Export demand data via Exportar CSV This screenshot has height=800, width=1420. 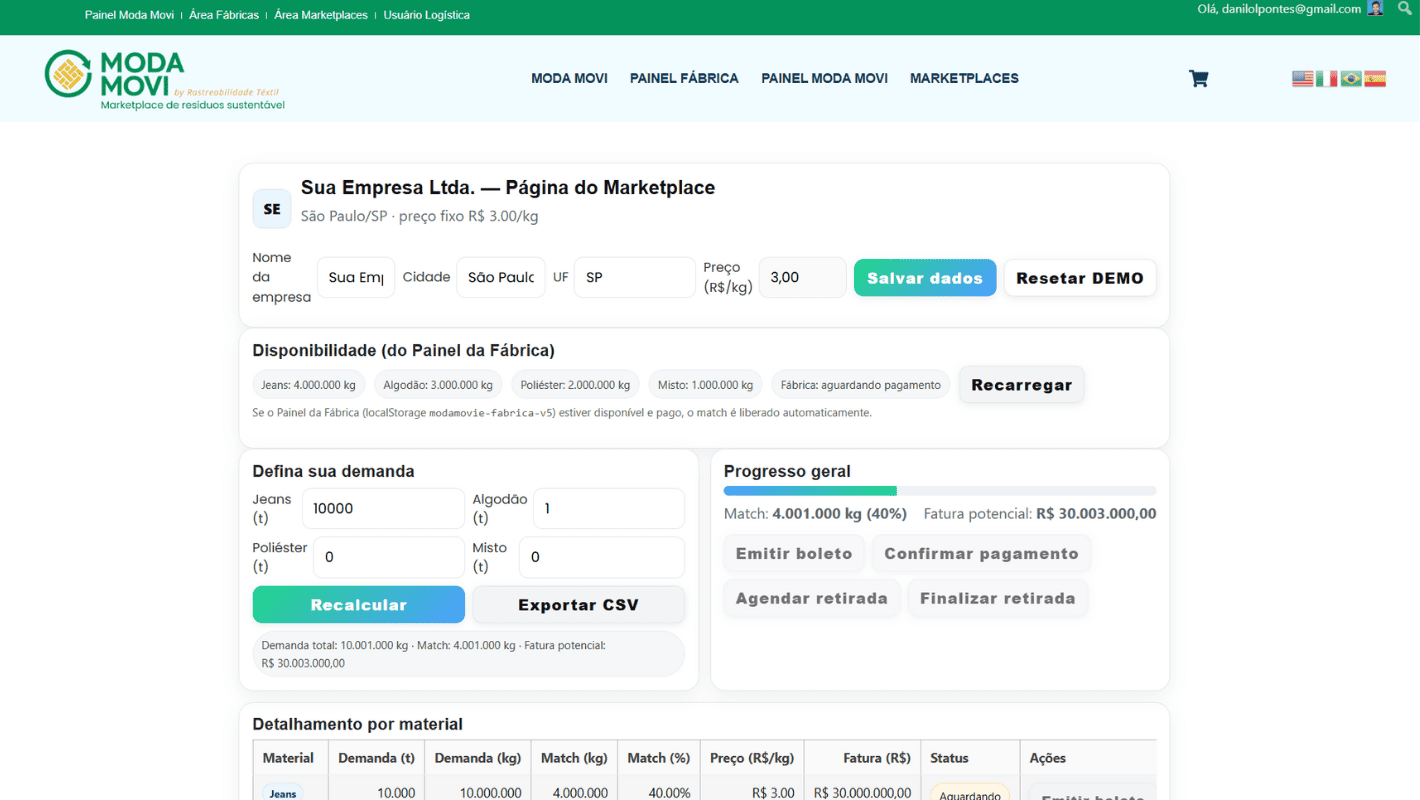pyautogui.click(x=578, y=604)
